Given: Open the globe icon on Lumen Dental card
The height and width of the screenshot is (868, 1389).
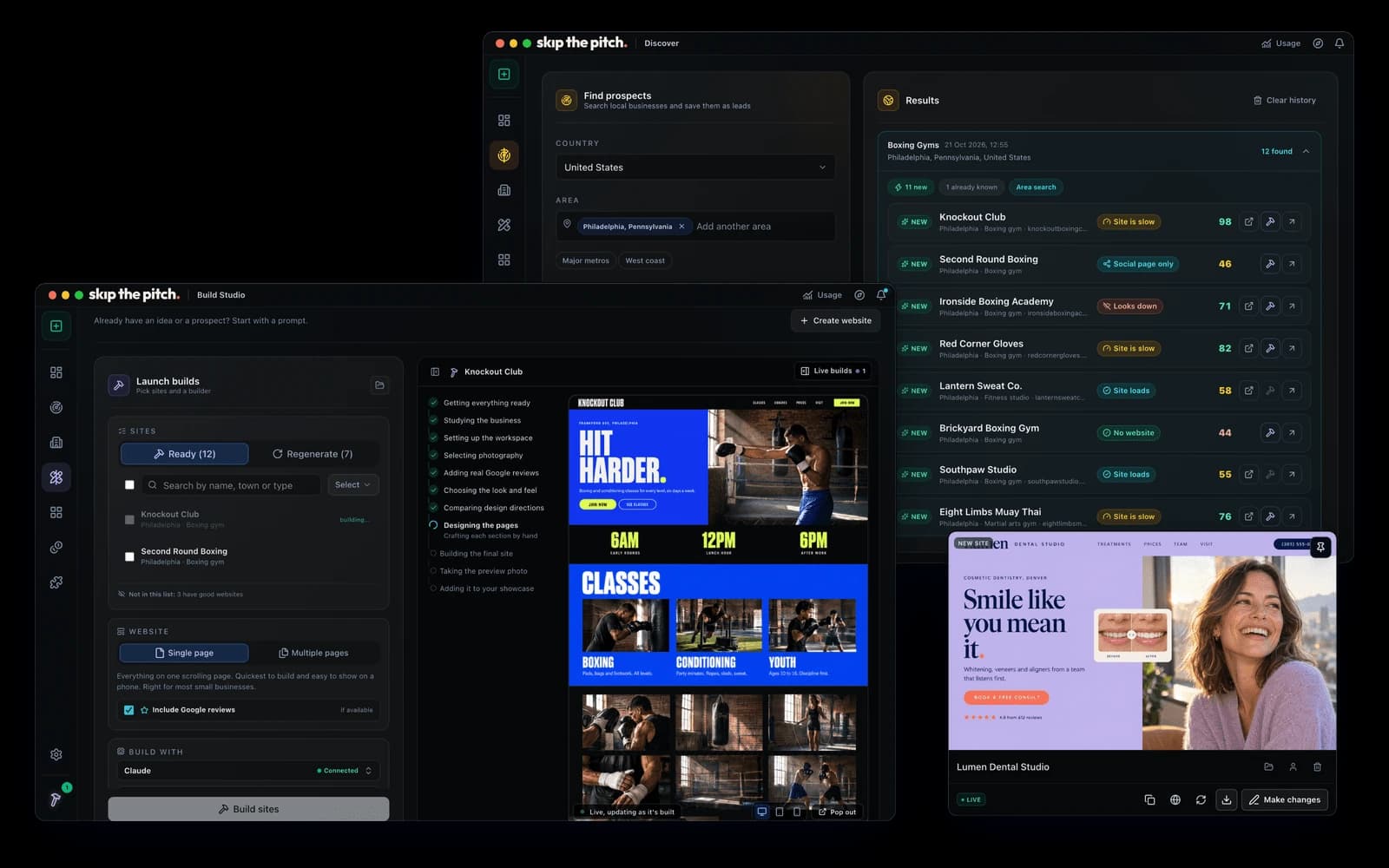Looking at the screenshot, I should [x=1175, y=799].
